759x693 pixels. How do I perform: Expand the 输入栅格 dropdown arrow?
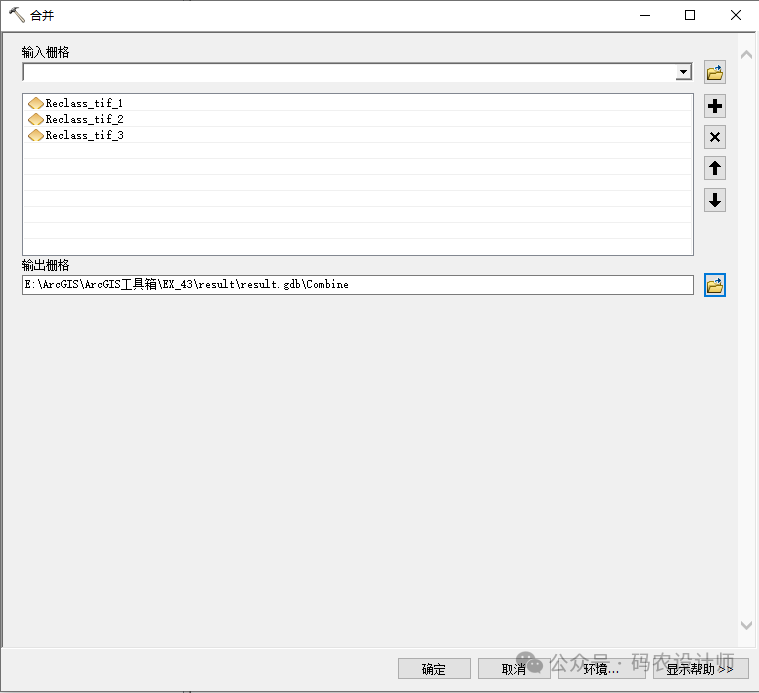[x=683, y=72]
